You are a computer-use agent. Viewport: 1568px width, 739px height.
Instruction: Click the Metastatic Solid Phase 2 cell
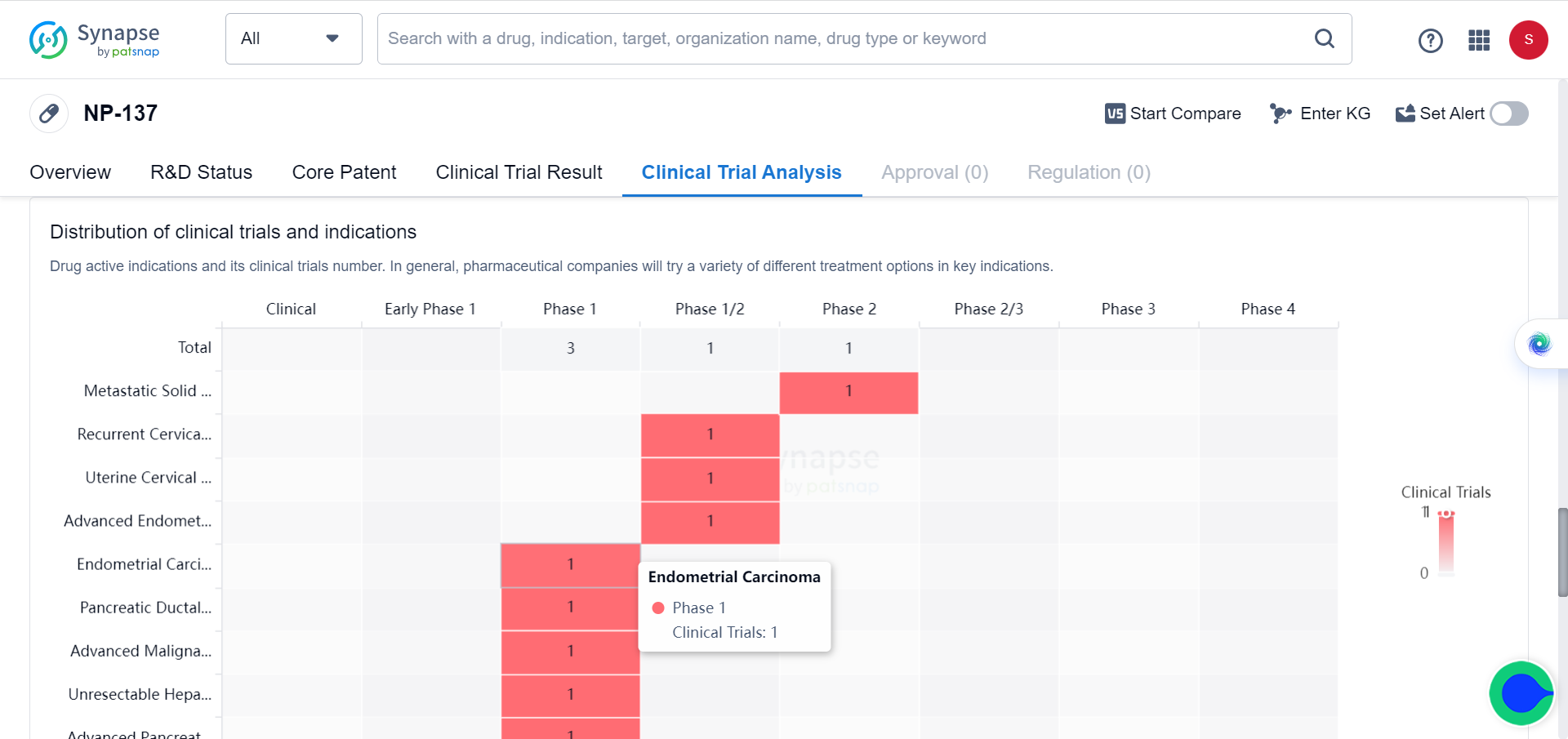pyautogui.click(x=849, y=392)
